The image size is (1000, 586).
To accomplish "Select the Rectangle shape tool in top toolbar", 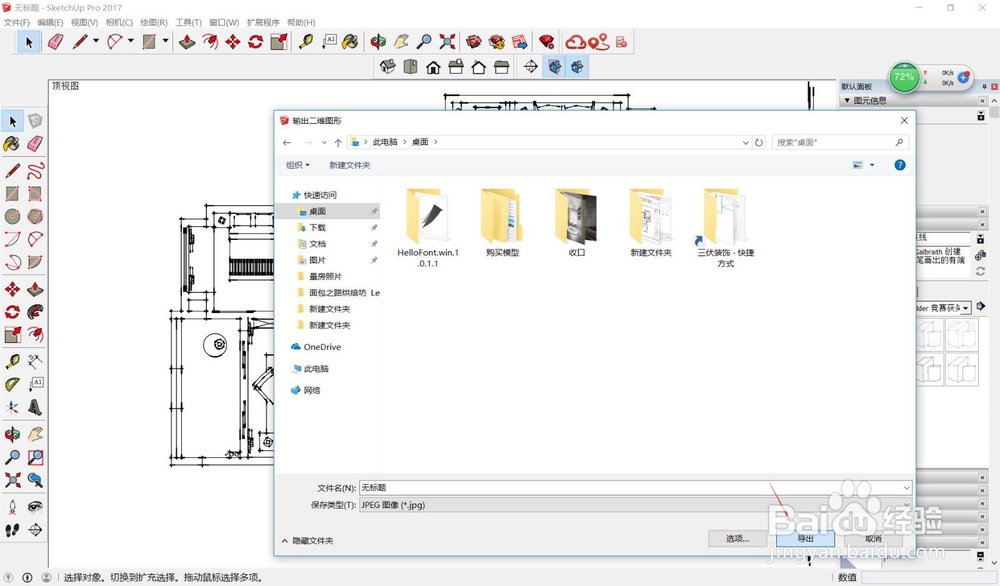I will 149,42.
